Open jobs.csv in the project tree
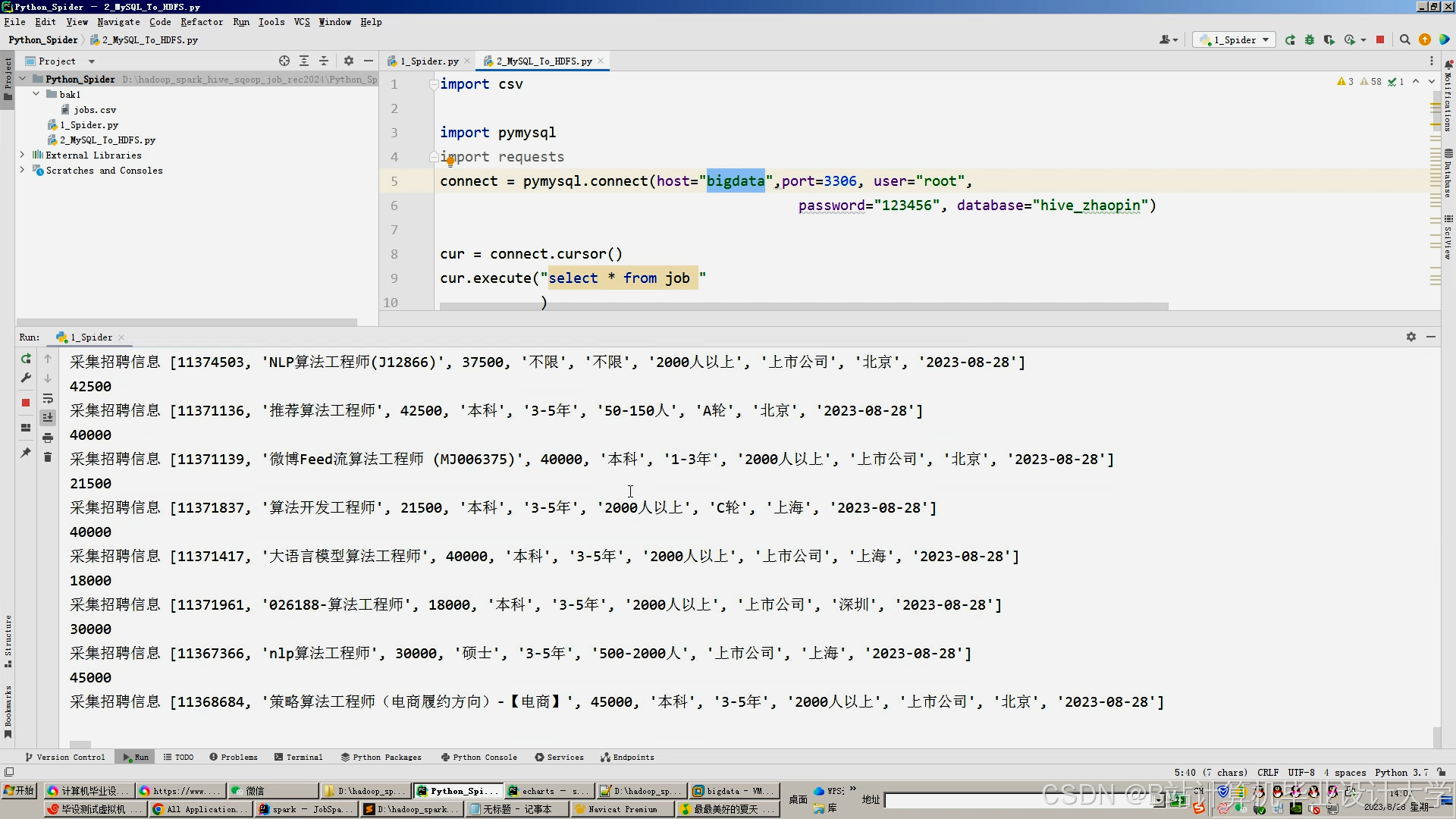Viewport: 1456px width, 819px height. (95, 110)
